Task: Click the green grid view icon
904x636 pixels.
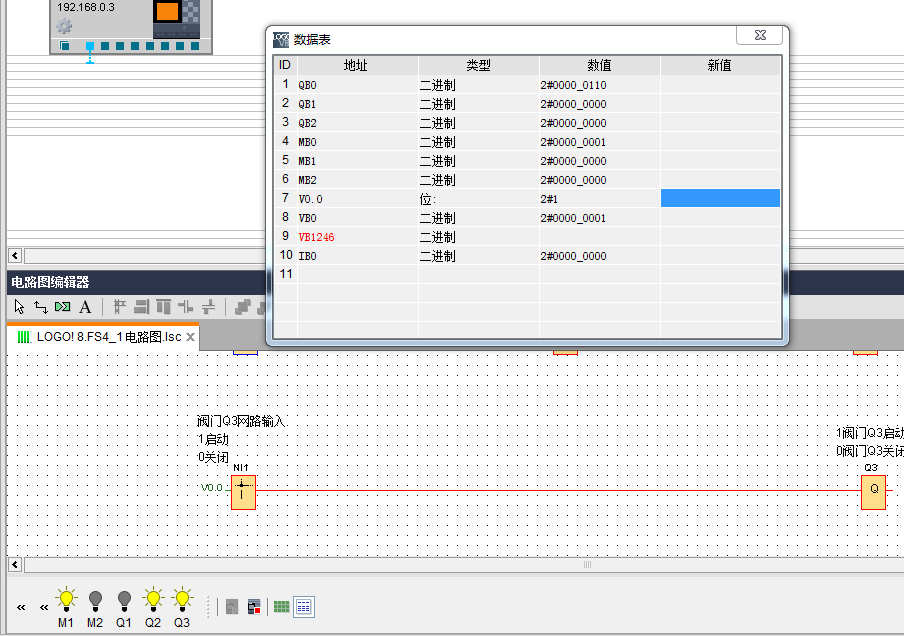Action: coord(281,607)
